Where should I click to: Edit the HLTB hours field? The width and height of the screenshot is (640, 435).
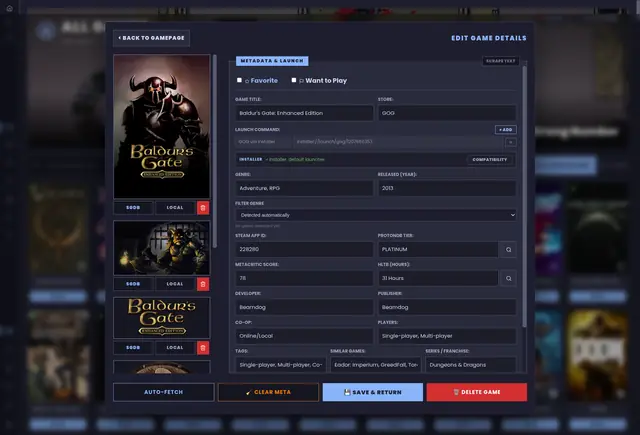pyautogui.click(x=438, y=278)
